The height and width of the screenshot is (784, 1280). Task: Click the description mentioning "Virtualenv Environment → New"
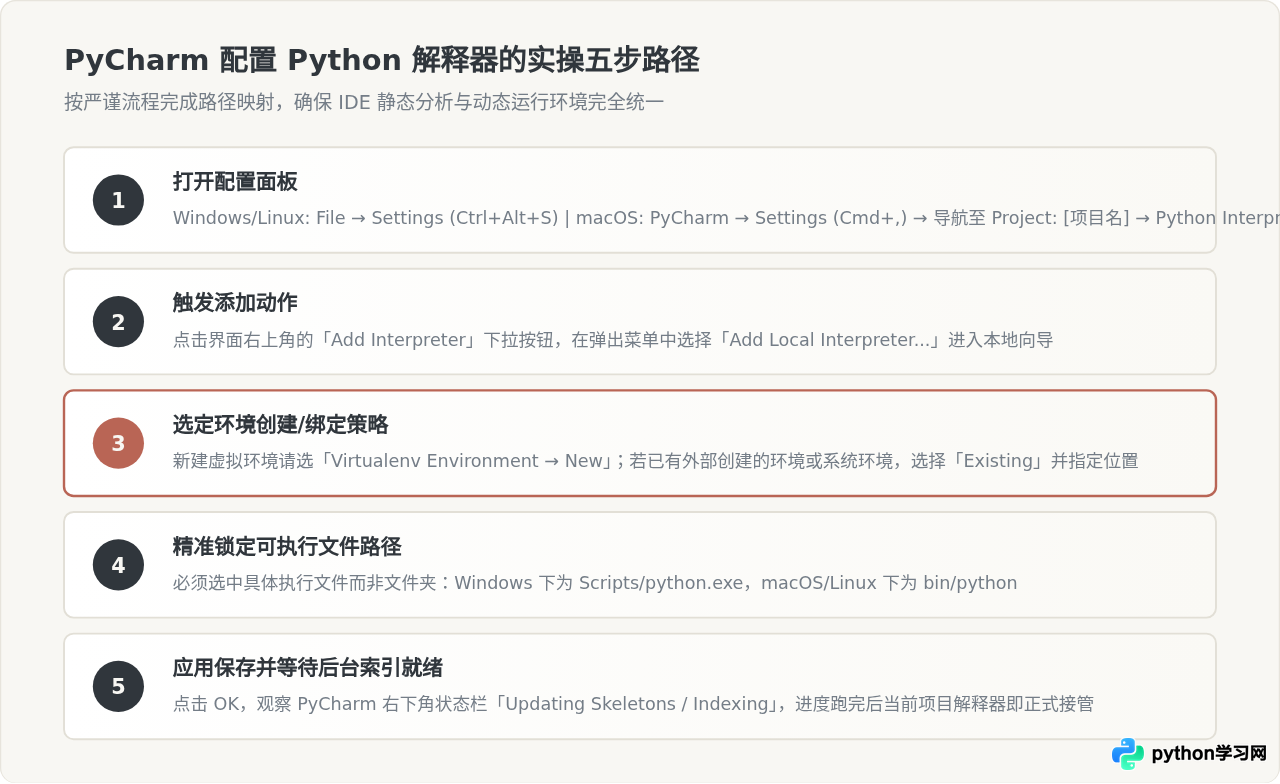[655, 461]
